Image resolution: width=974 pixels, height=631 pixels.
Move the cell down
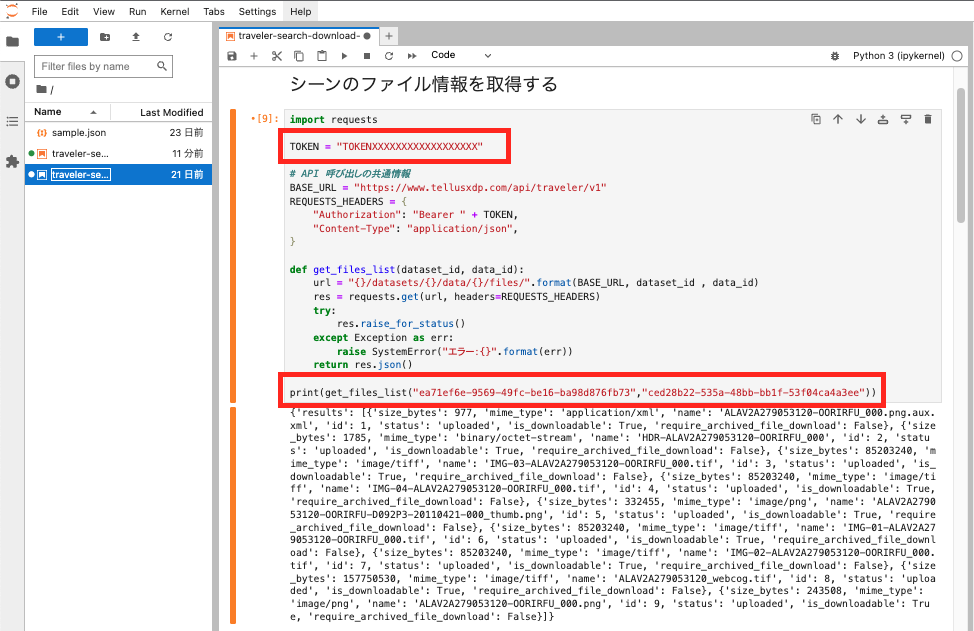(x=860, y=119)
